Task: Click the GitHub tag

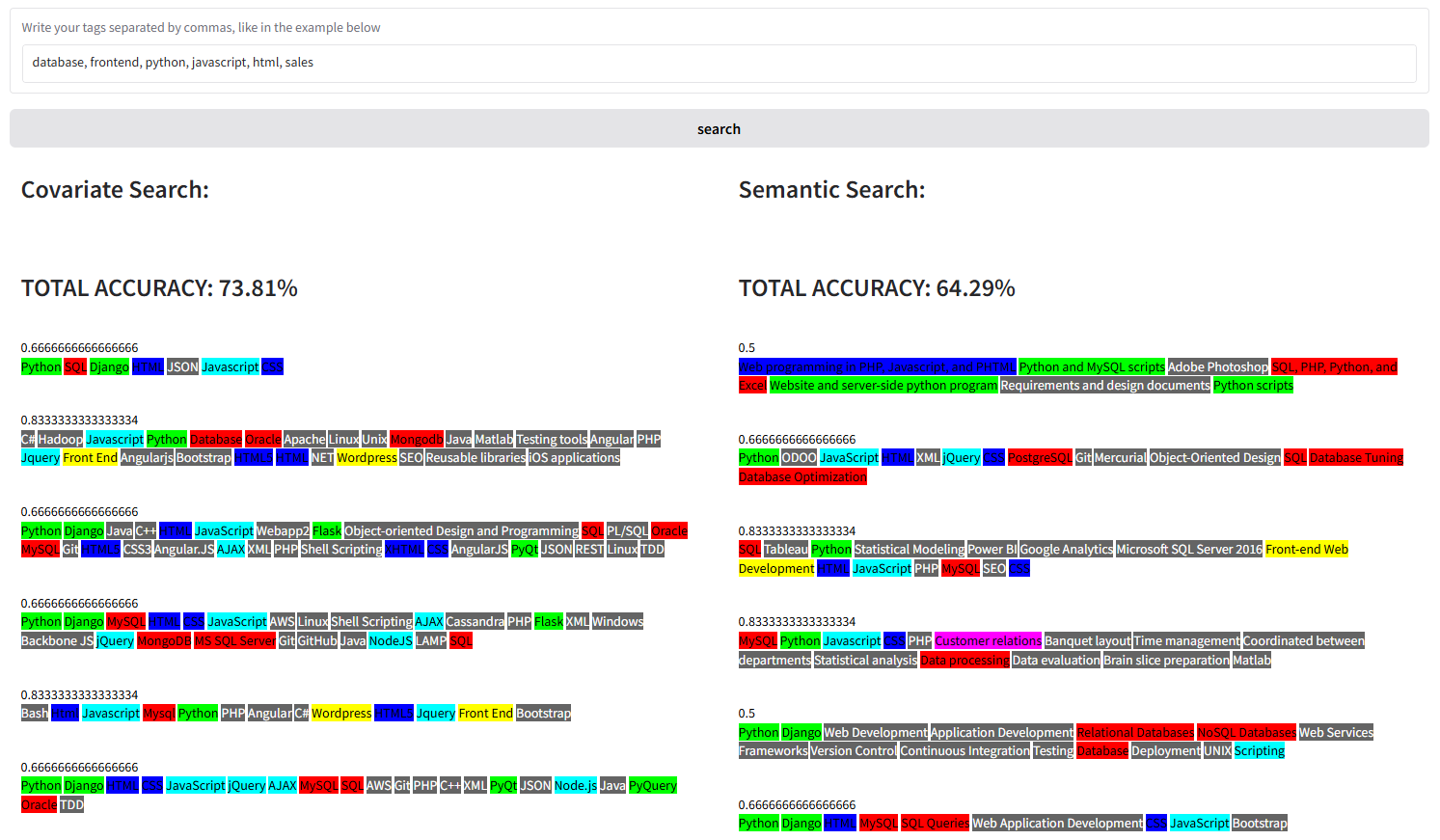Action: tap(316, 641)
